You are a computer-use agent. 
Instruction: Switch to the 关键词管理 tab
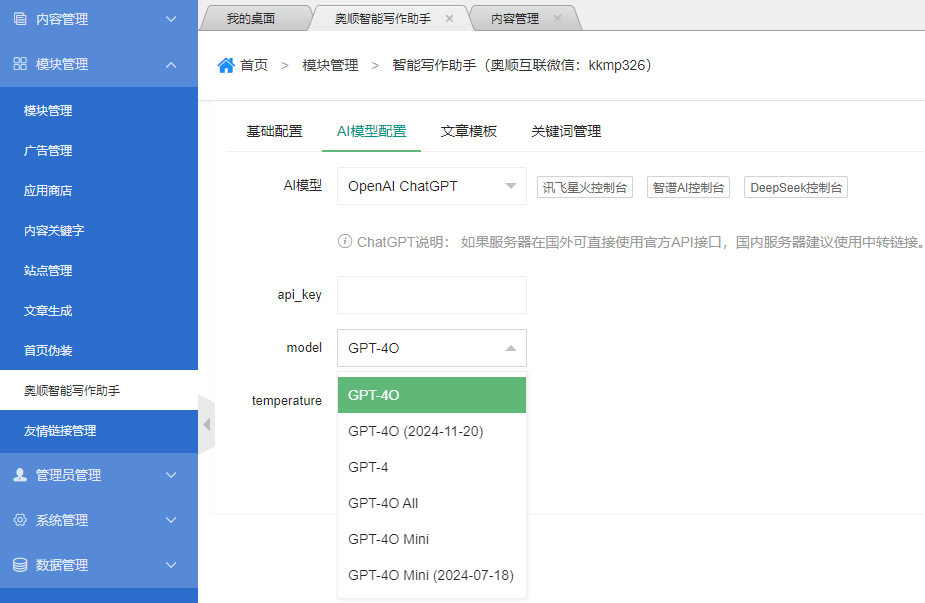(566, 131)
